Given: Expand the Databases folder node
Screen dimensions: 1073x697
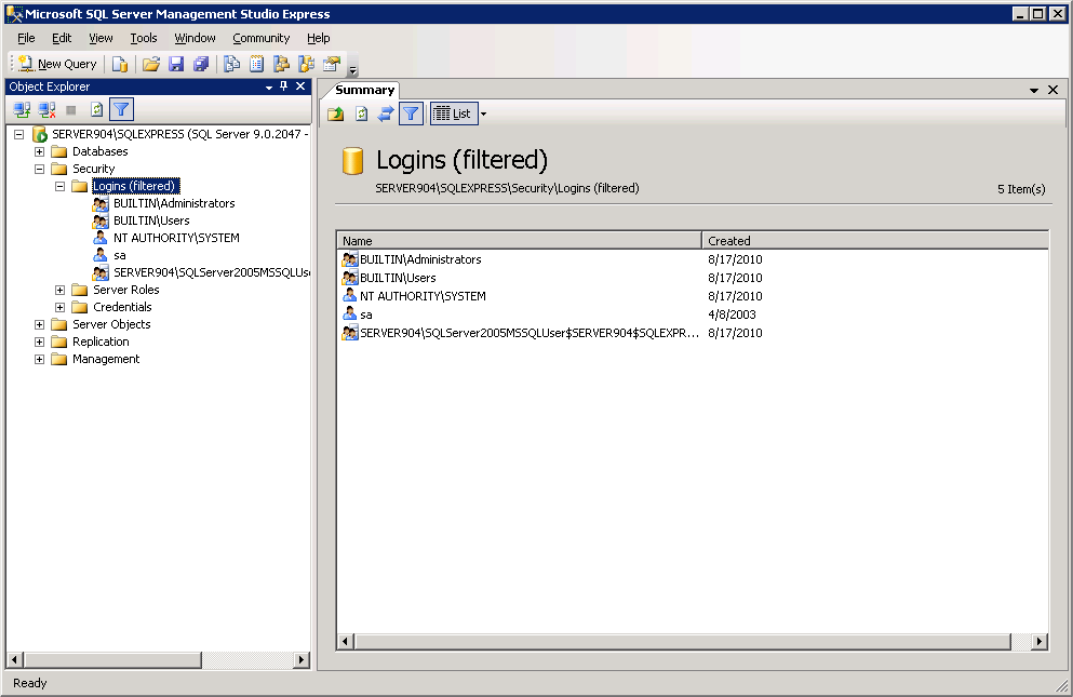Looking at the screenshot, I should [40, 152].
